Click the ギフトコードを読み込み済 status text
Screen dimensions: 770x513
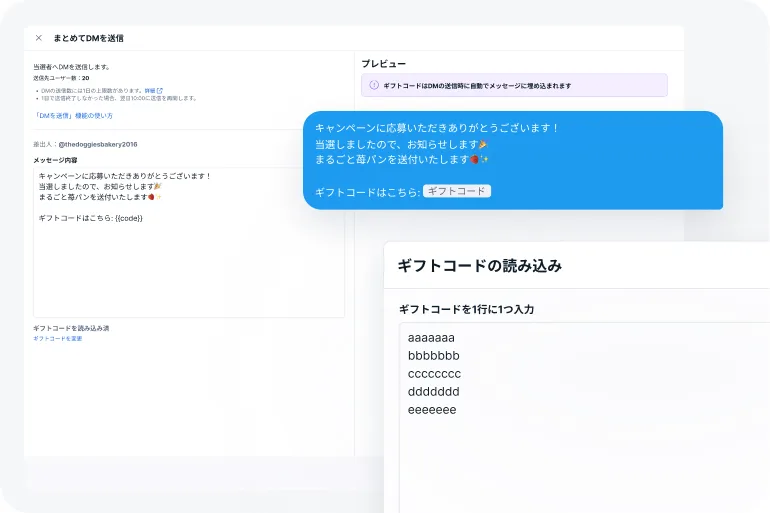pos(71,328)
